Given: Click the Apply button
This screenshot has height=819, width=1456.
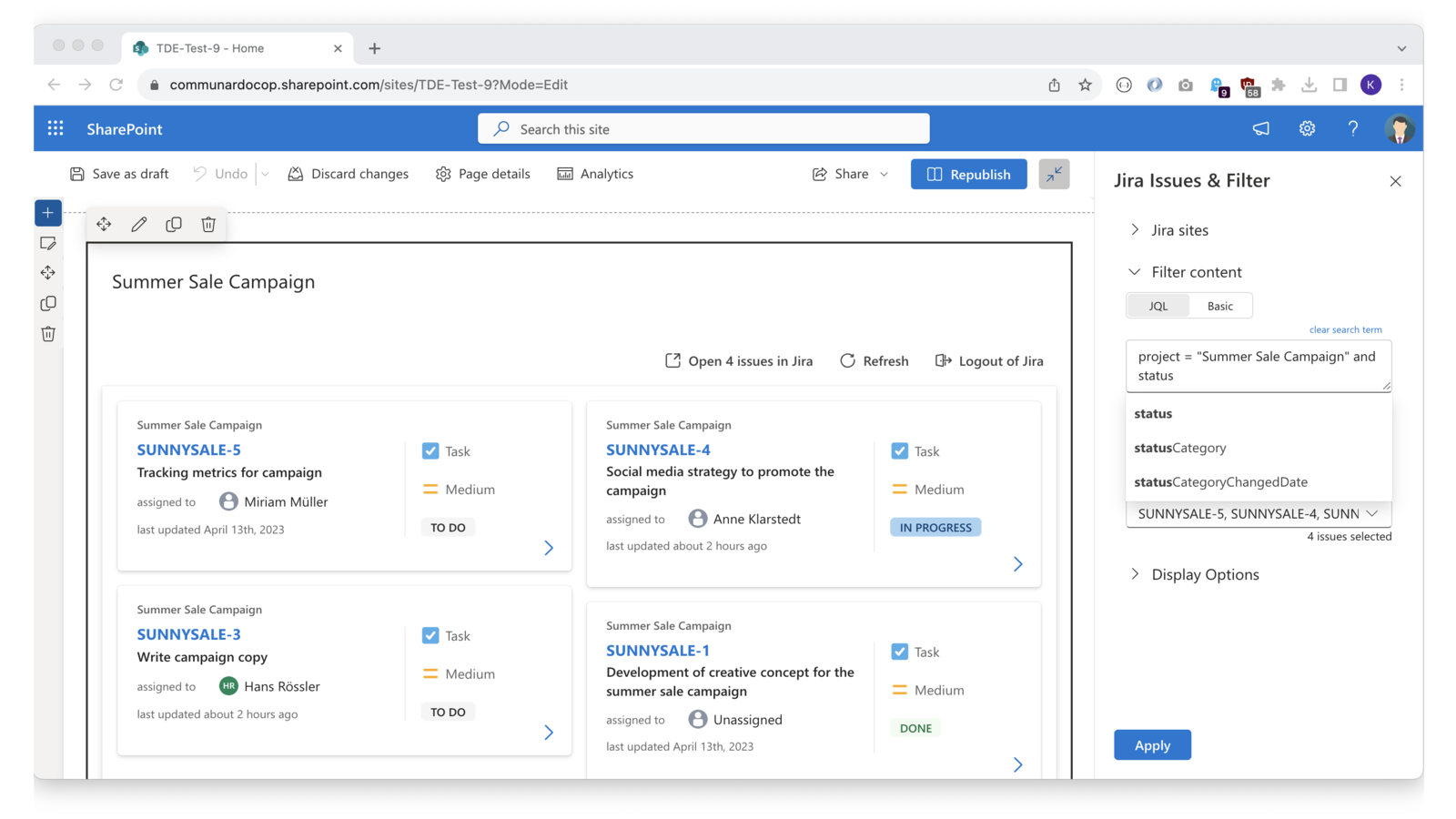Looking at the screenshot, I should 1152,745.
